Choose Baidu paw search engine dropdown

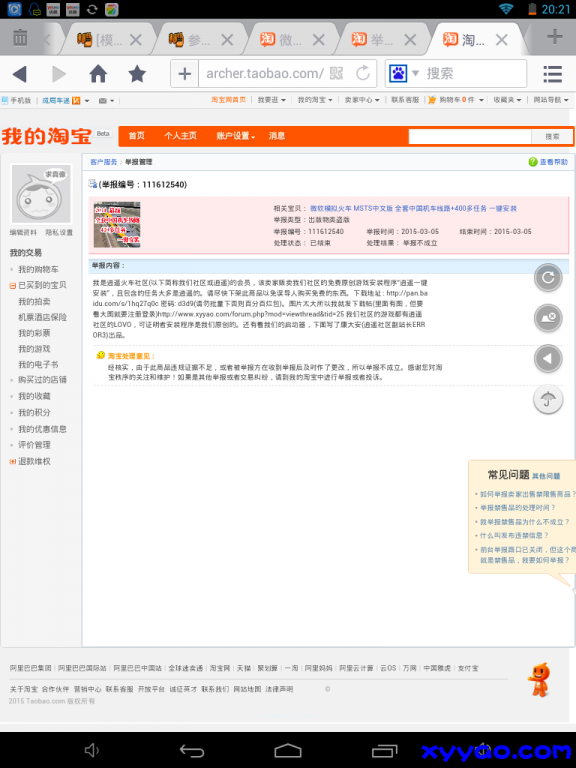pos(404,73)
